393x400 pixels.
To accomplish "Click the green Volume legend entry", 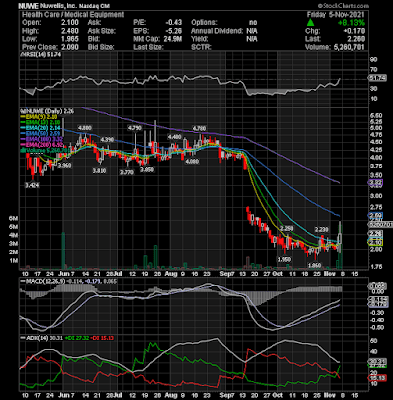I will pos(45,151).
